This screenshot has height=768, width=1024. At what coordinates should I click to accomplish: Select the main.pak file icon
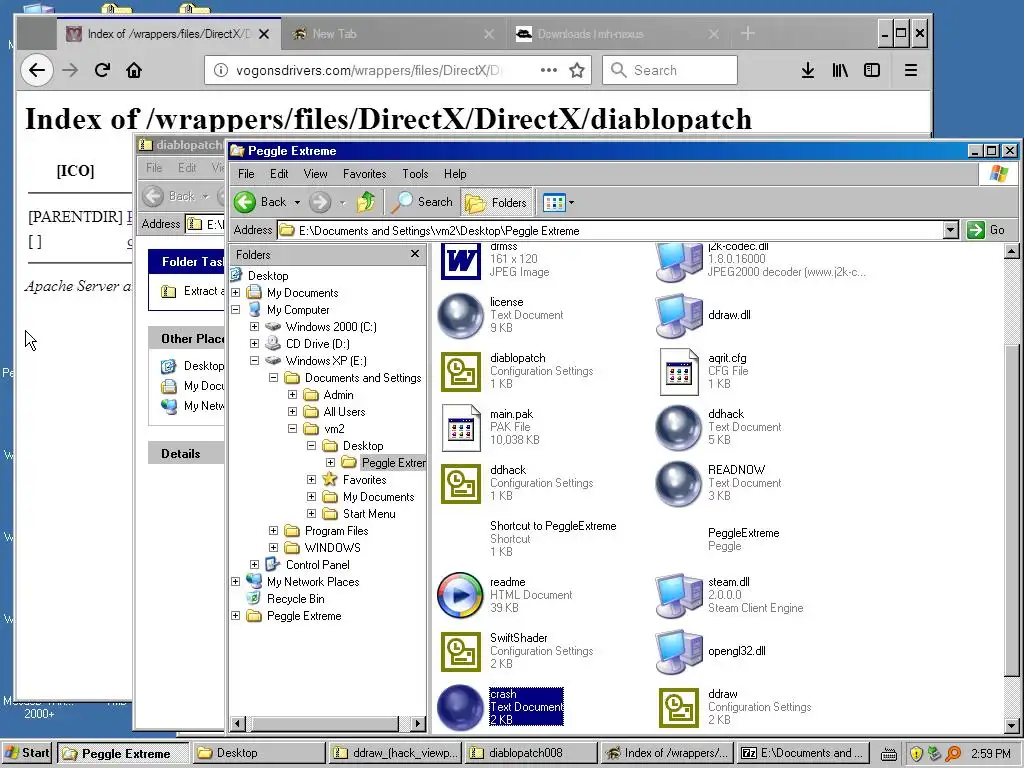[460, 428]
